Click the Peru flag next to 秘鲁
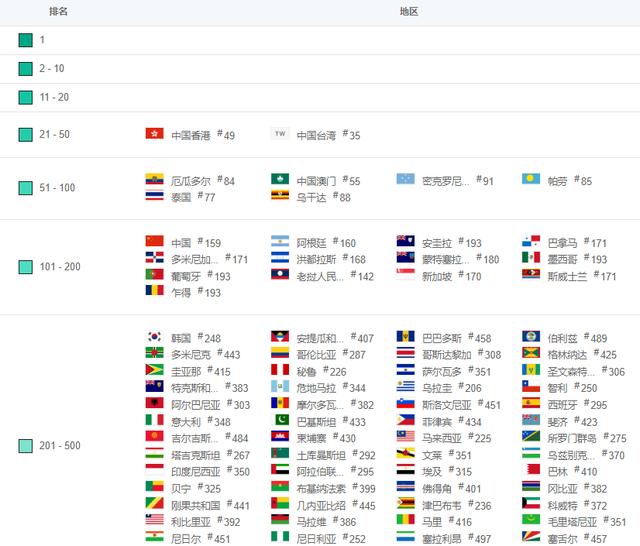The height and width of the screenshot is (546, 640). click(280, 370)
